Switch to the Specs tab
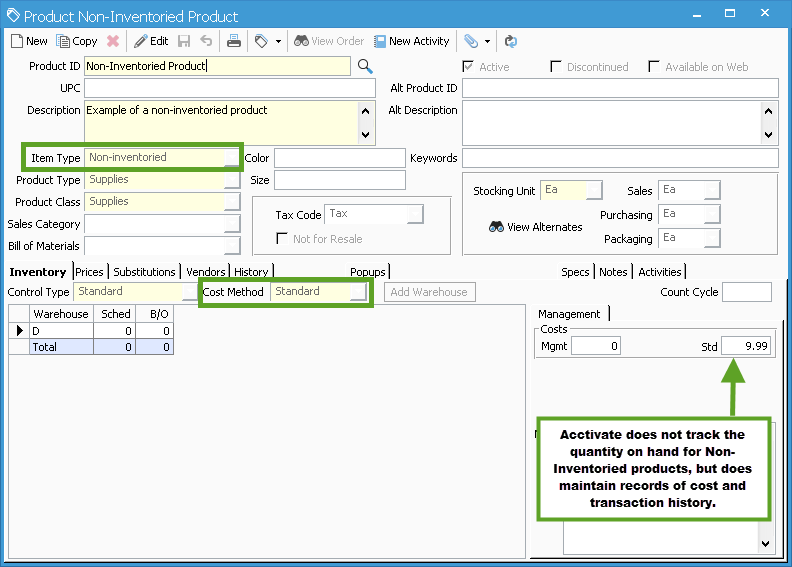Viewport: 792px width, 567px height. tap(575, 272)
